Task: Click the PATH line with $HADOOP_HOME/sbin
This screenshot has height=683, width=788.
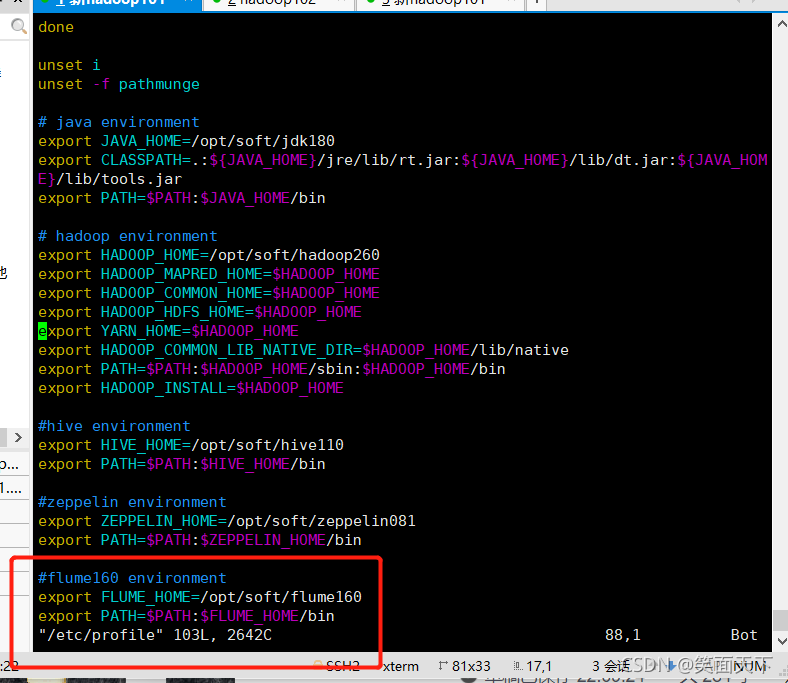Action: [x=271, y=369]
